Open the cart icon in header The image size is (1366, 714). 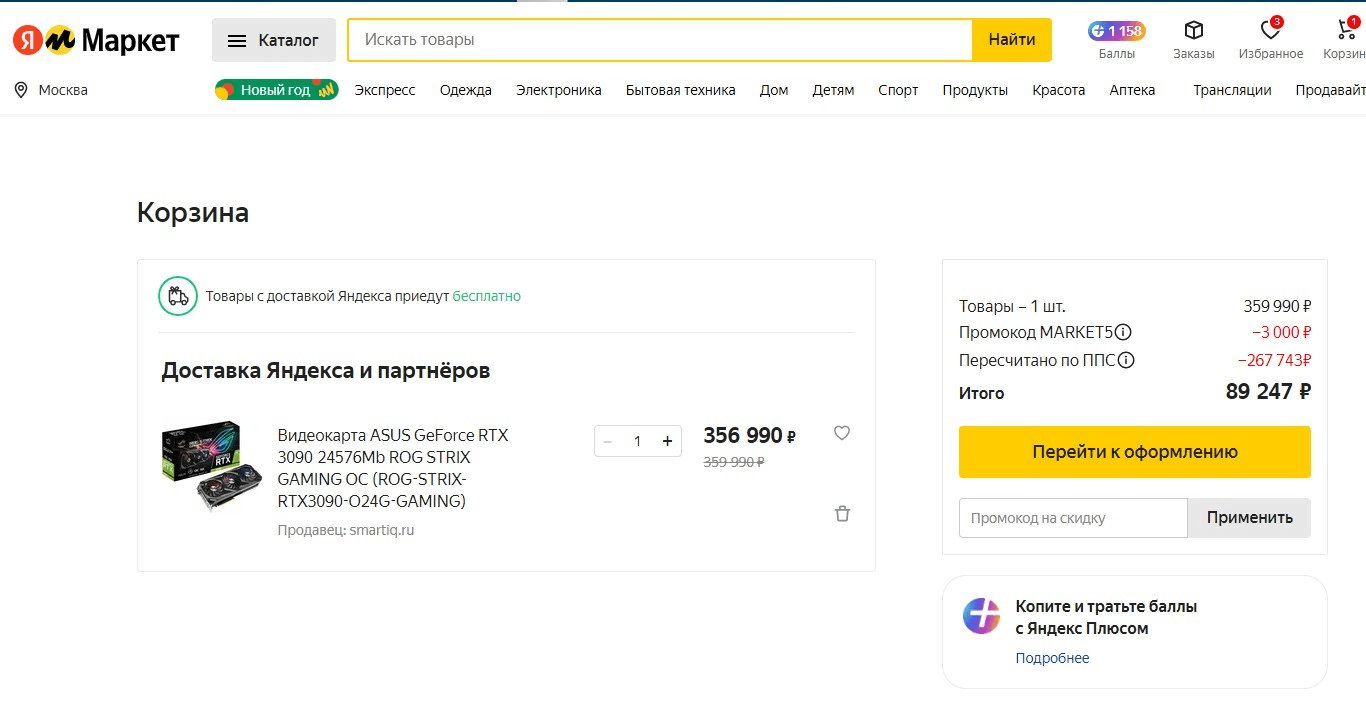tap(1346, 31)
